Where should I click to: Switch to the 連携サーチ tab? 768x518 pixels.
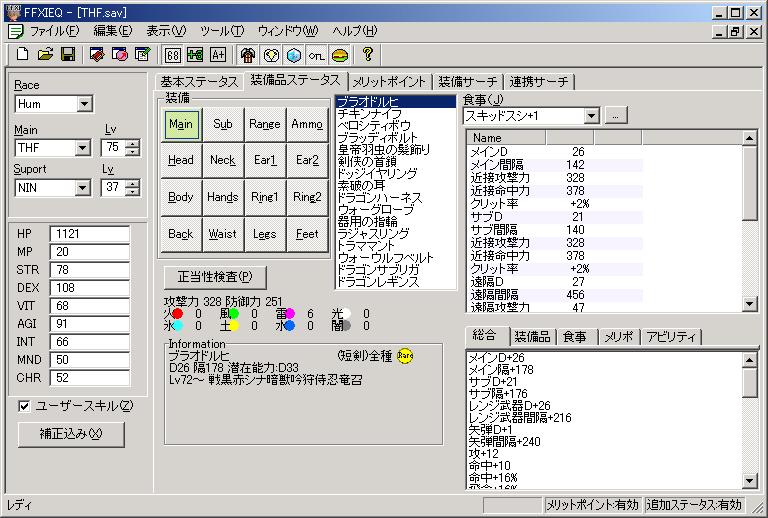(539, 82)
